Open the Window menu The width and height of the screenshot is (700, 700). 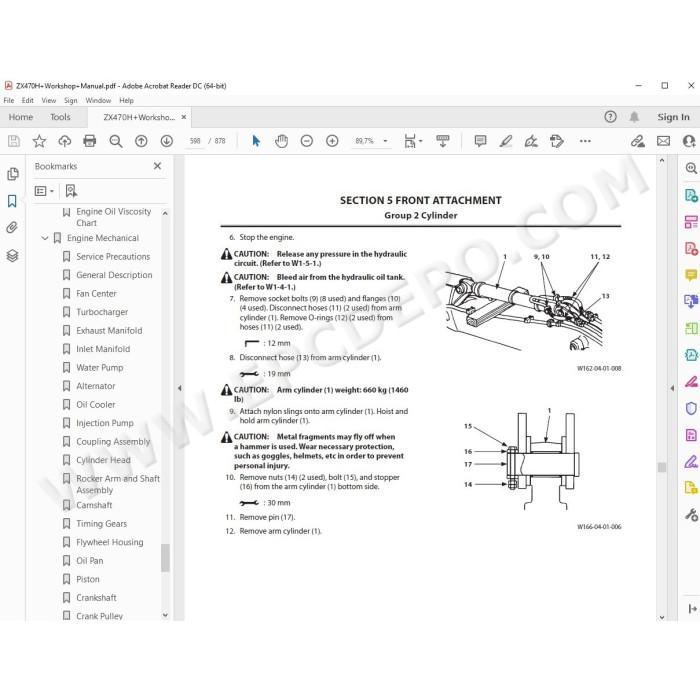point(98,100)
